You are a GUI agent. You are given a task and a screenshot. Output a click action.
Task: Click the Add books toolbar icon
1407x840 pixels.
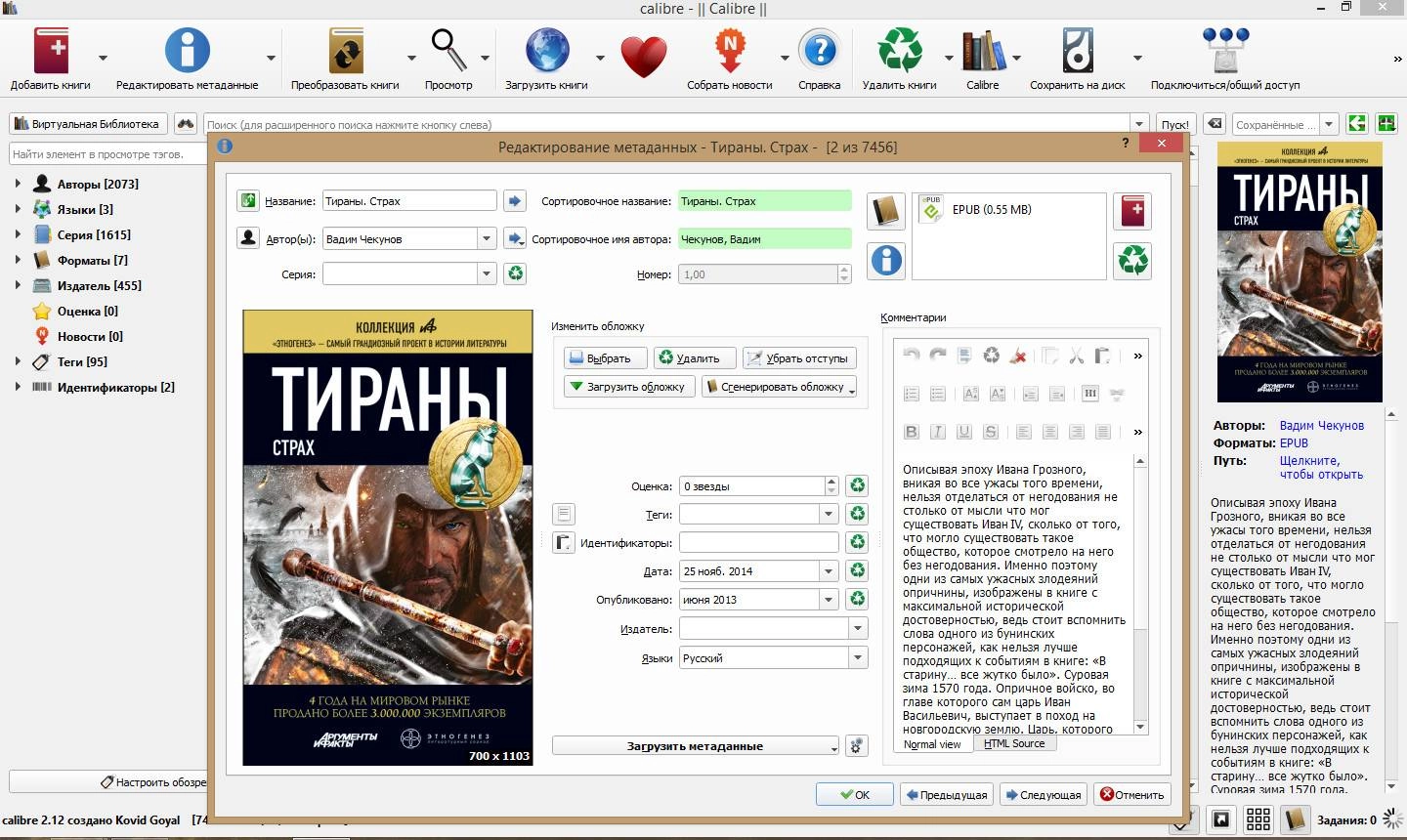(x=52, y=51)
